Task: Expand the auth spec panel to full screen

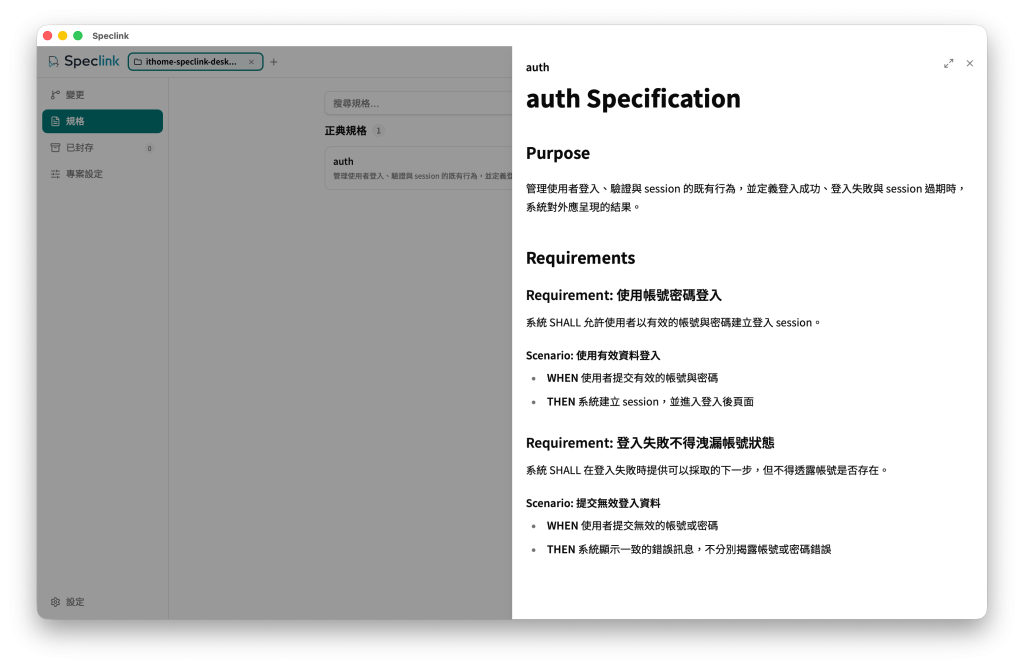Action: [948, 63]
